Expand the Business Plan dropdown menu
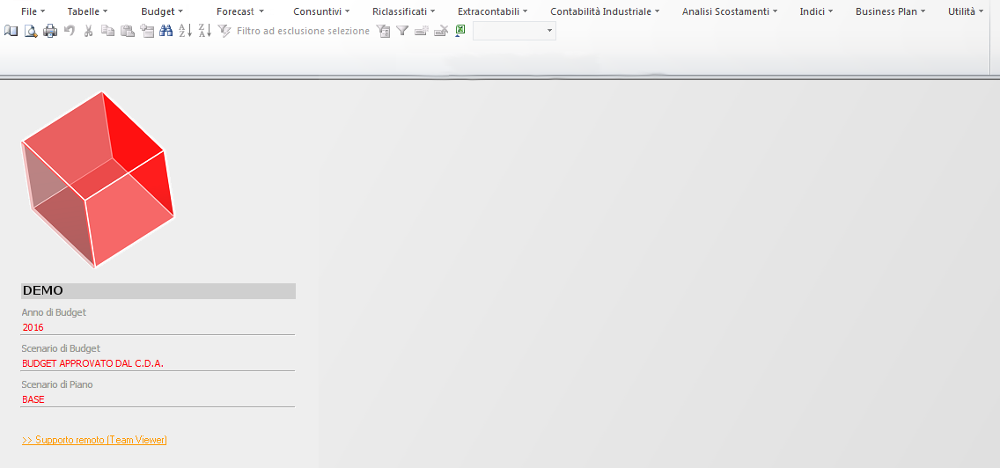 pyautogui.click(x=890, y=11)
